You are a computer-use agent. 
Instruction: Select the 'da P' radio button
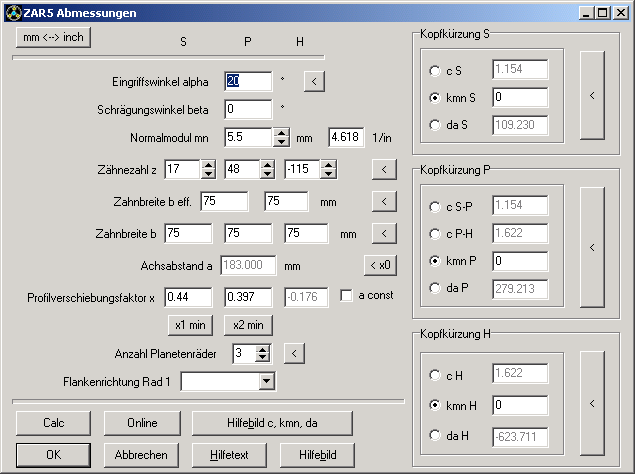click(434, 289)
